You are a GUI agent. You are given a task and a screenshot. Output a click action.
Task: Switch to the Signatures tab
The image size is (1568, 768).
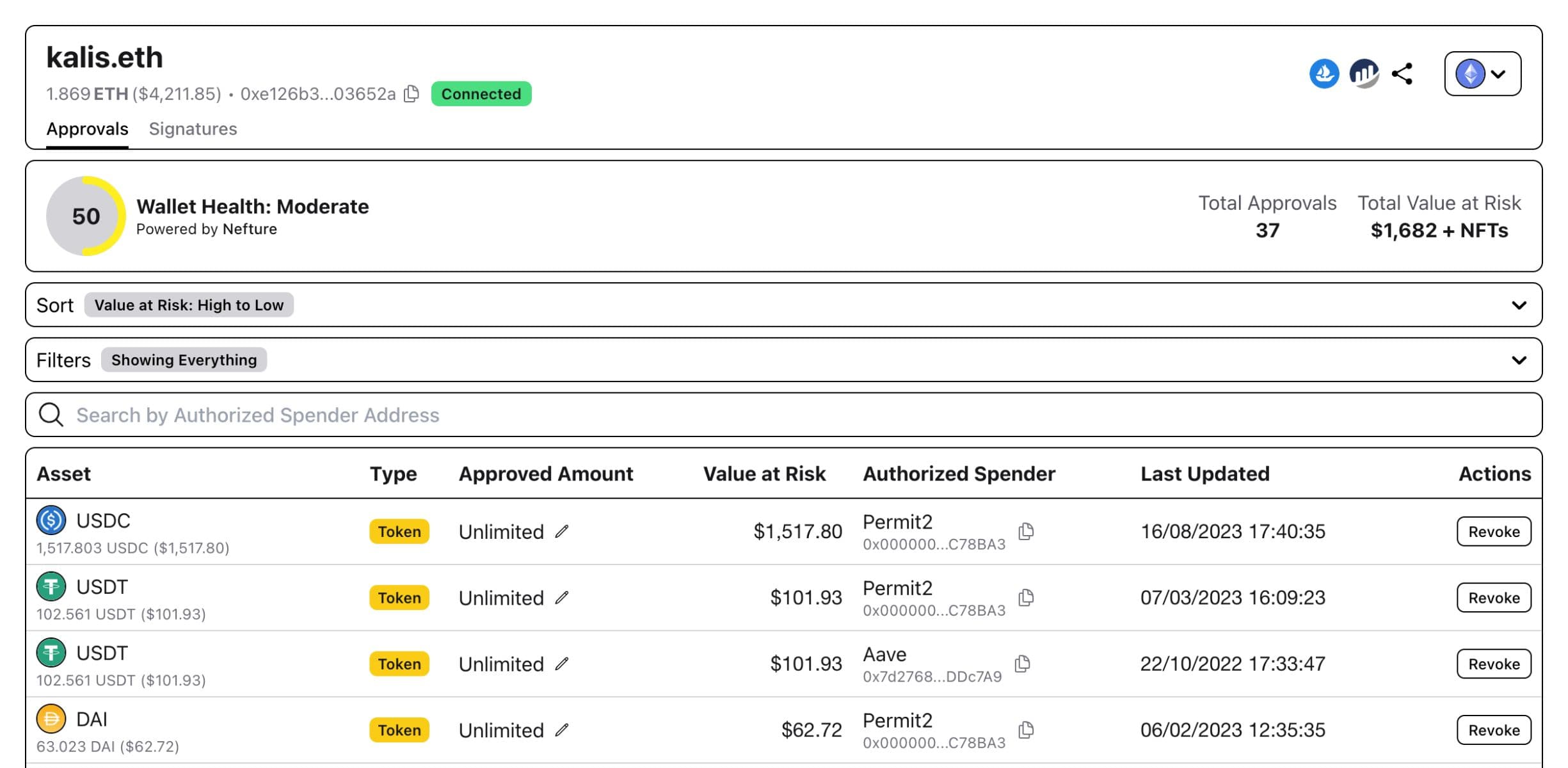point(192,128)
